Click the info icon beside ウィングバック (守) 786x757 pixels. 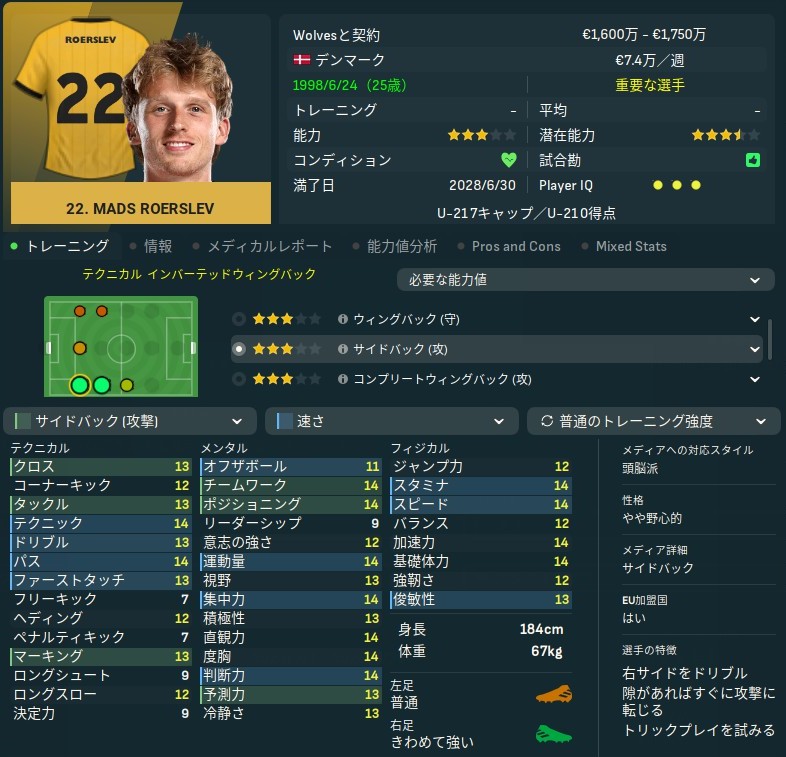click(x=342, y=319)
